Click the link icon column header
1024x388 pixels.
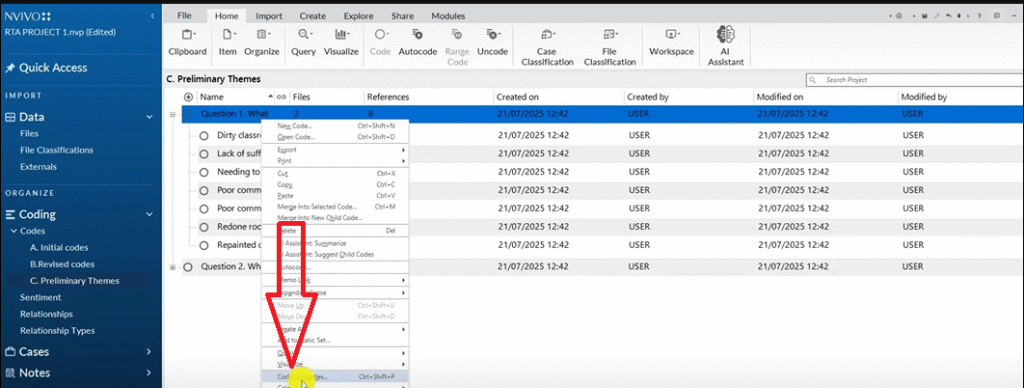pyautogui.click(x=281, y=97)
